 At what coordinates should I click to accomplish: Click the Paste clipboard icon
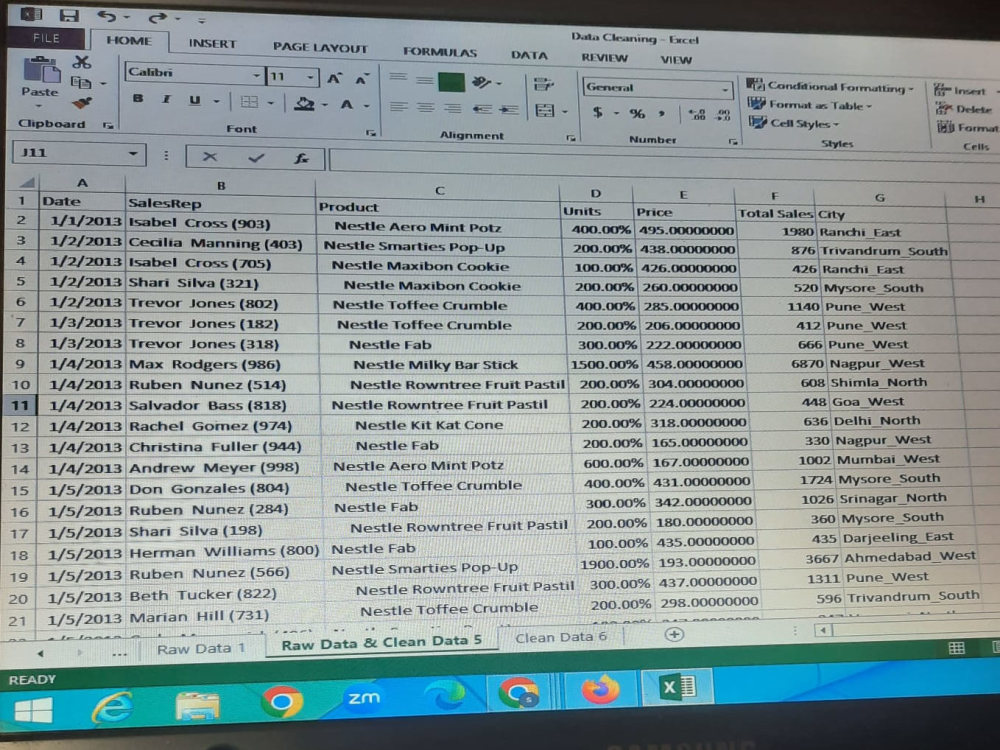click(41, 71)
